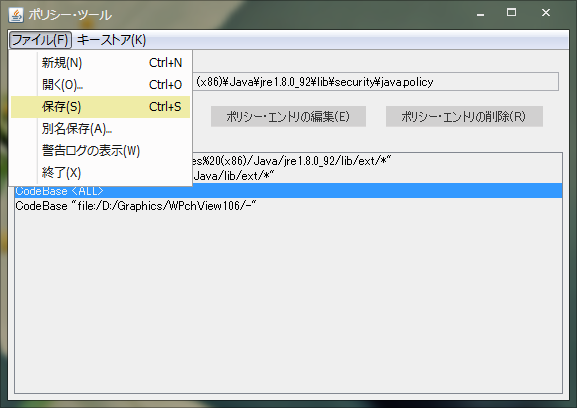Minimize the ポリシー・ツール window
The width and height of the screenshot is (577, 408).
(x=480, y=13)
